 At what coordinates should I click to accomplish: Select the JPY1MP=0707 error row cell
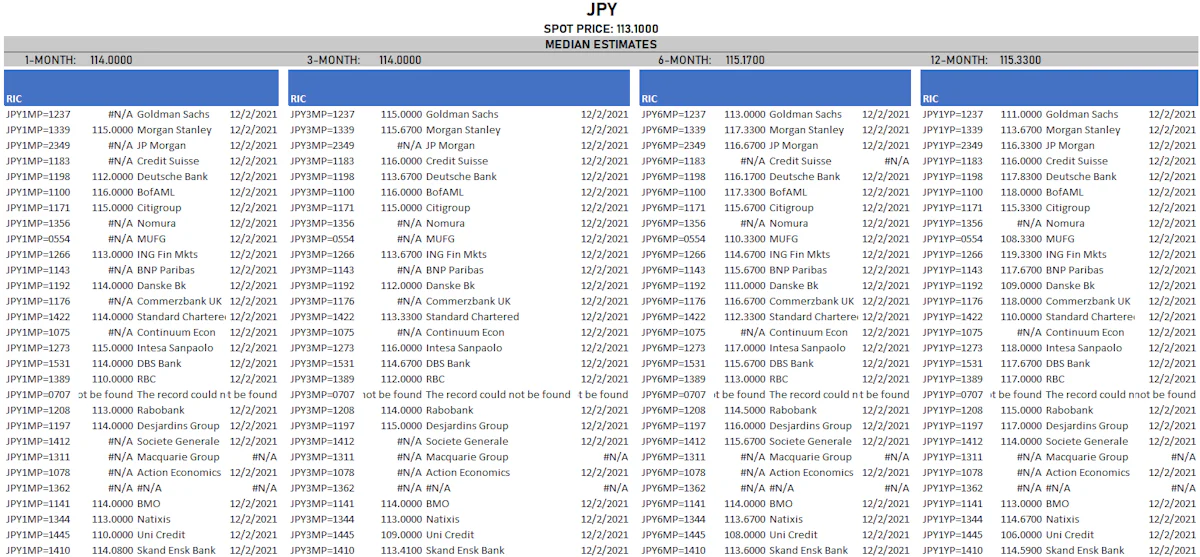(39, 395)
